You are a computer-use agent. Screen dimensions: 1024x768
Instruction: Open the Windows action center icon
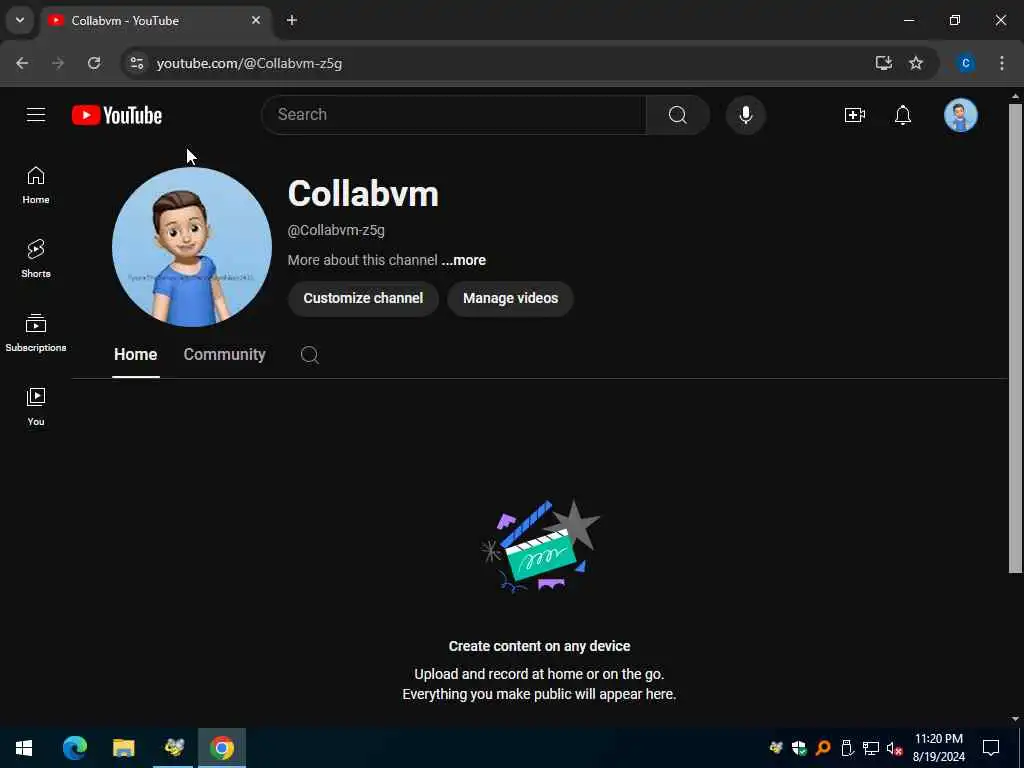(991, 748)
